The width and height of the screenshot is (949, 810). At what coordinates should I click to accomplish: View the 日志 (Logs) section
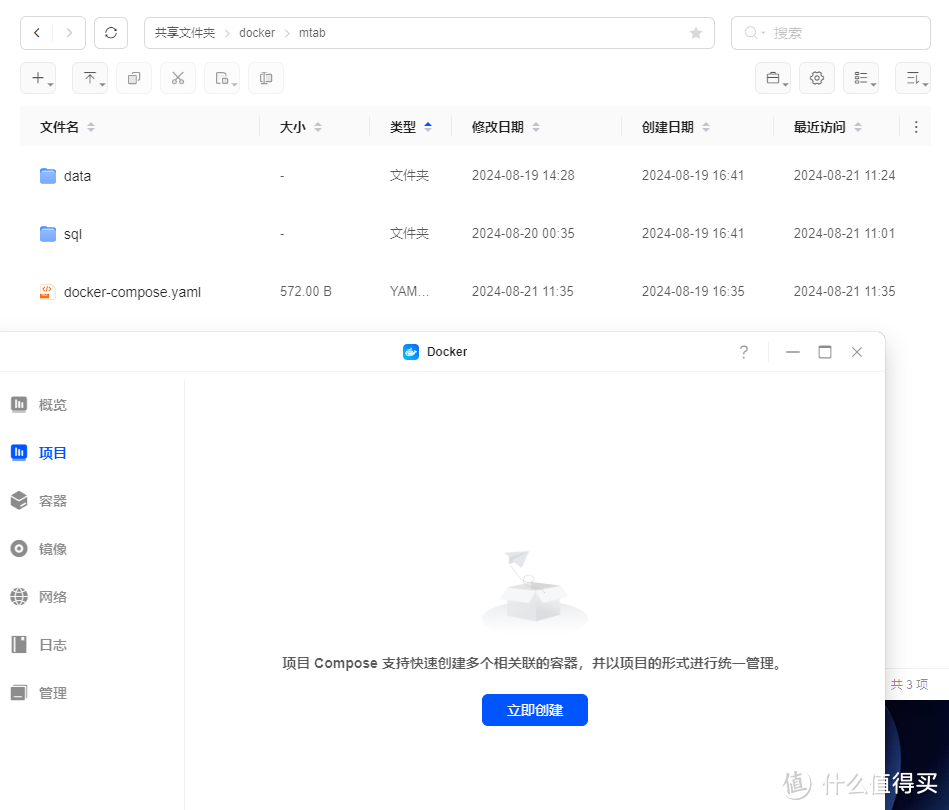coord(51,644)
